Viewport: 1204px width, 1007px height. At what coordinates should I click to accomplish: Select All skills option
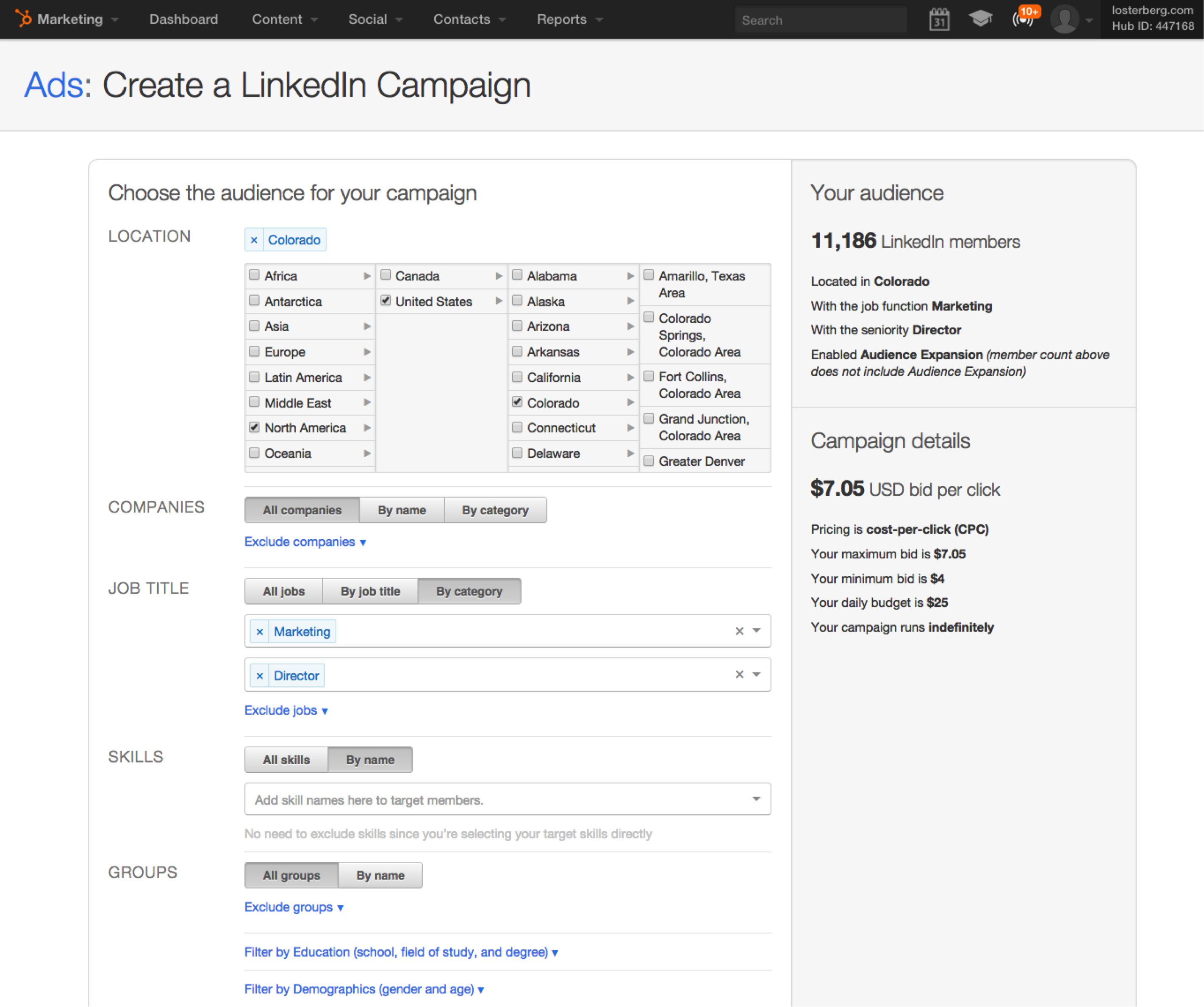coord(286,760)
